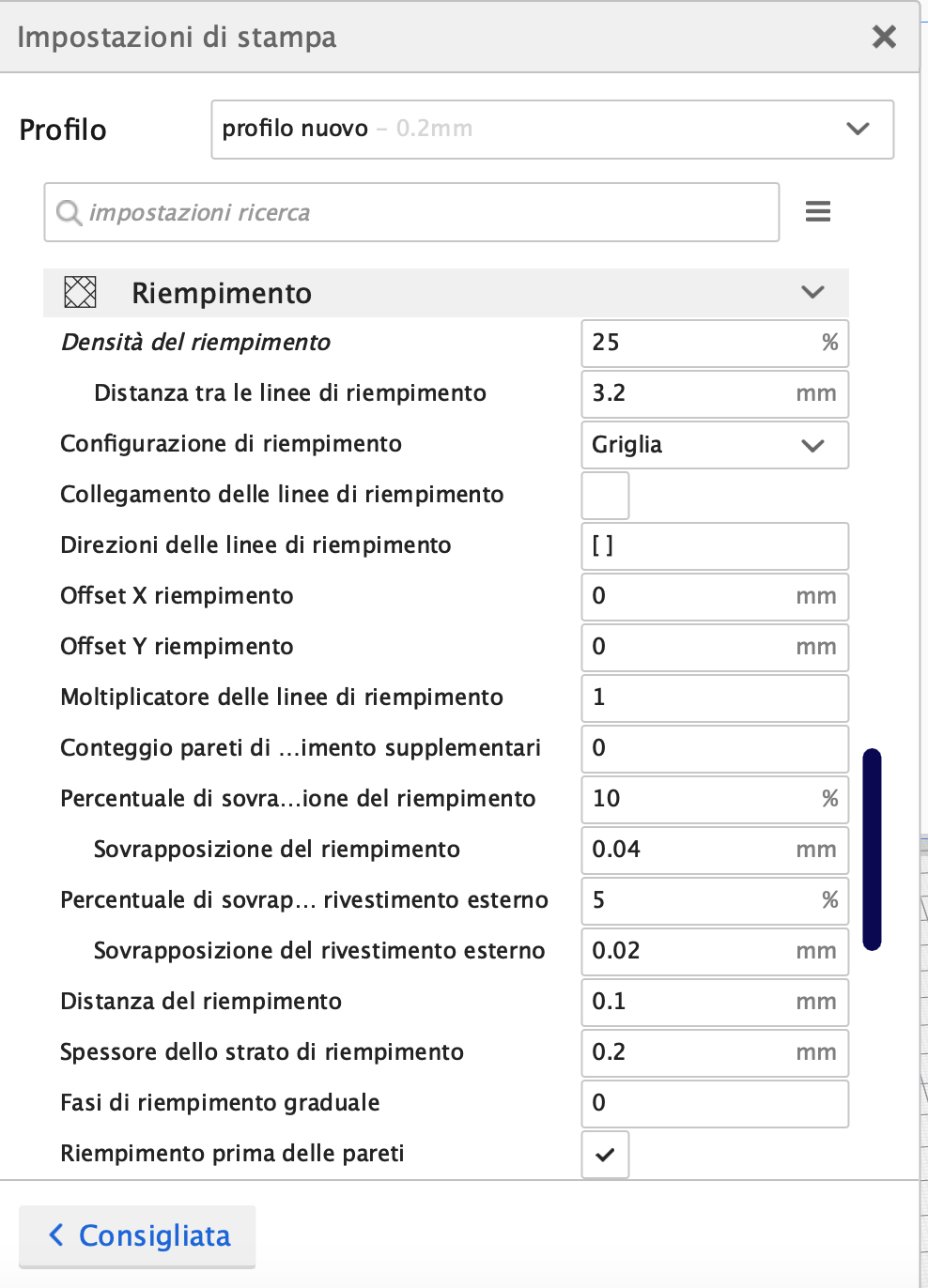Collapse the Riempimento section chevron
The height and width of the screenshot is (1288, 928).
[812, 293]
